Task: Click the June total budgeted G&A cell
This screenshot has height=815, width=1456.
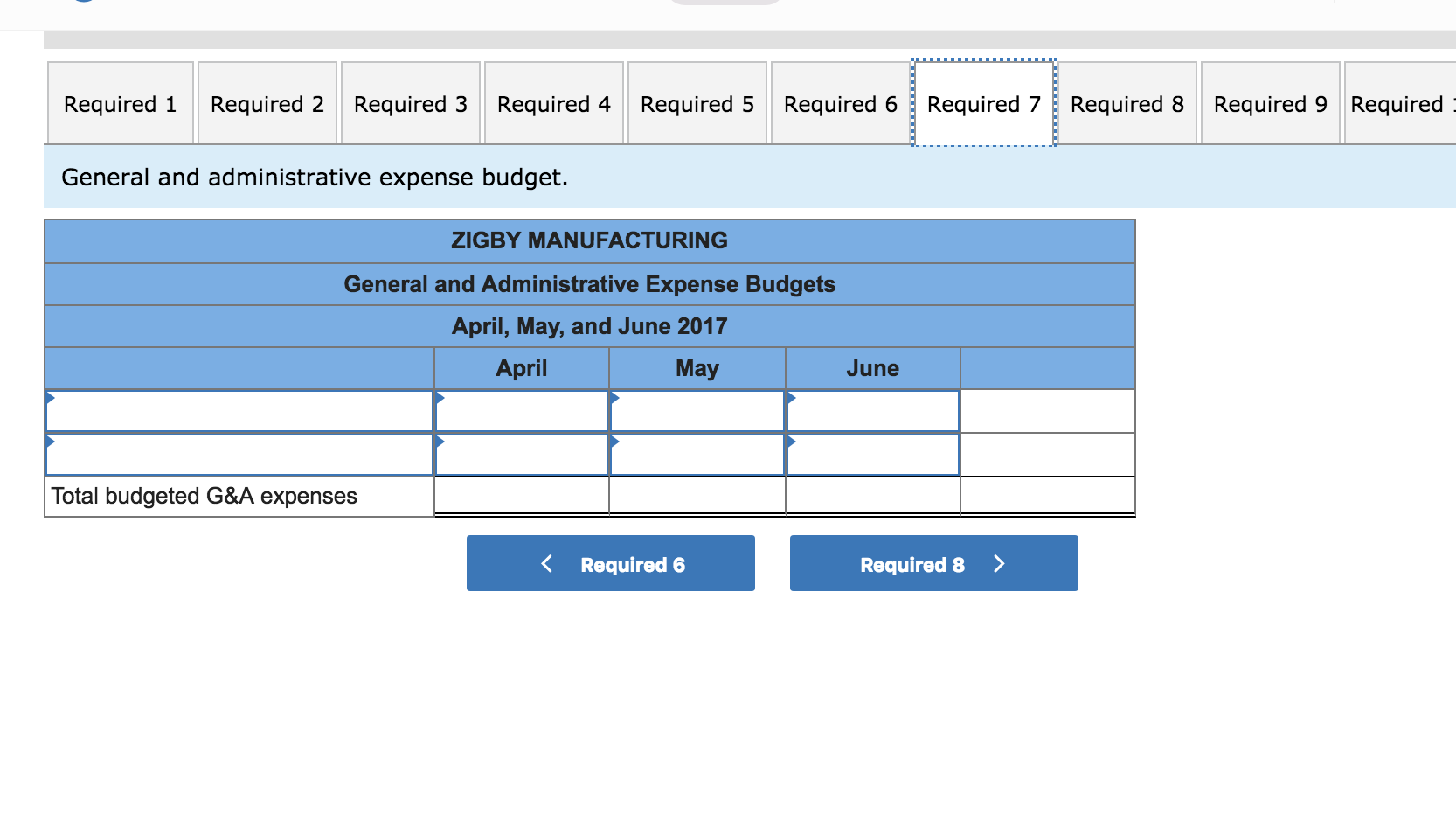Action: [x=872, y=496]
